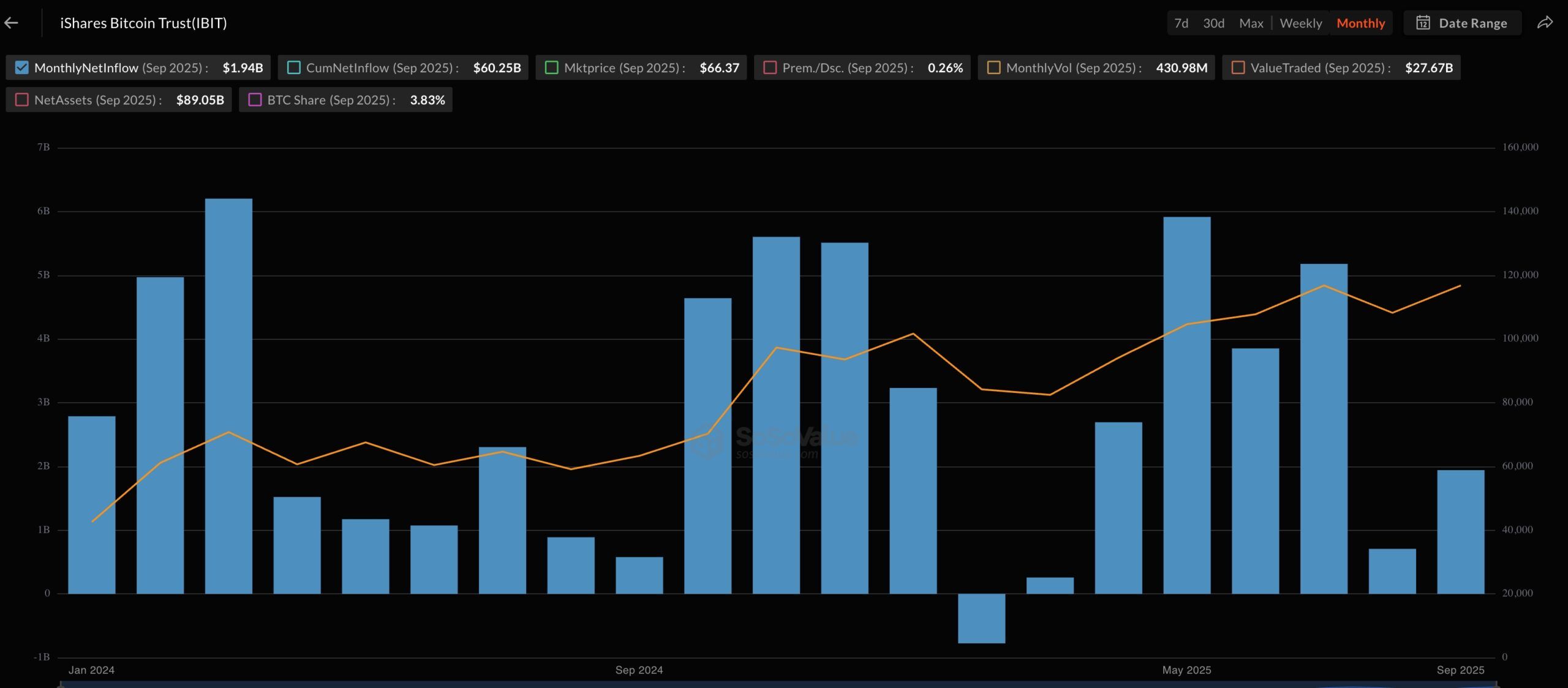
Task: Click the 3.83% BTC Share value
Action: click(427, 100)
